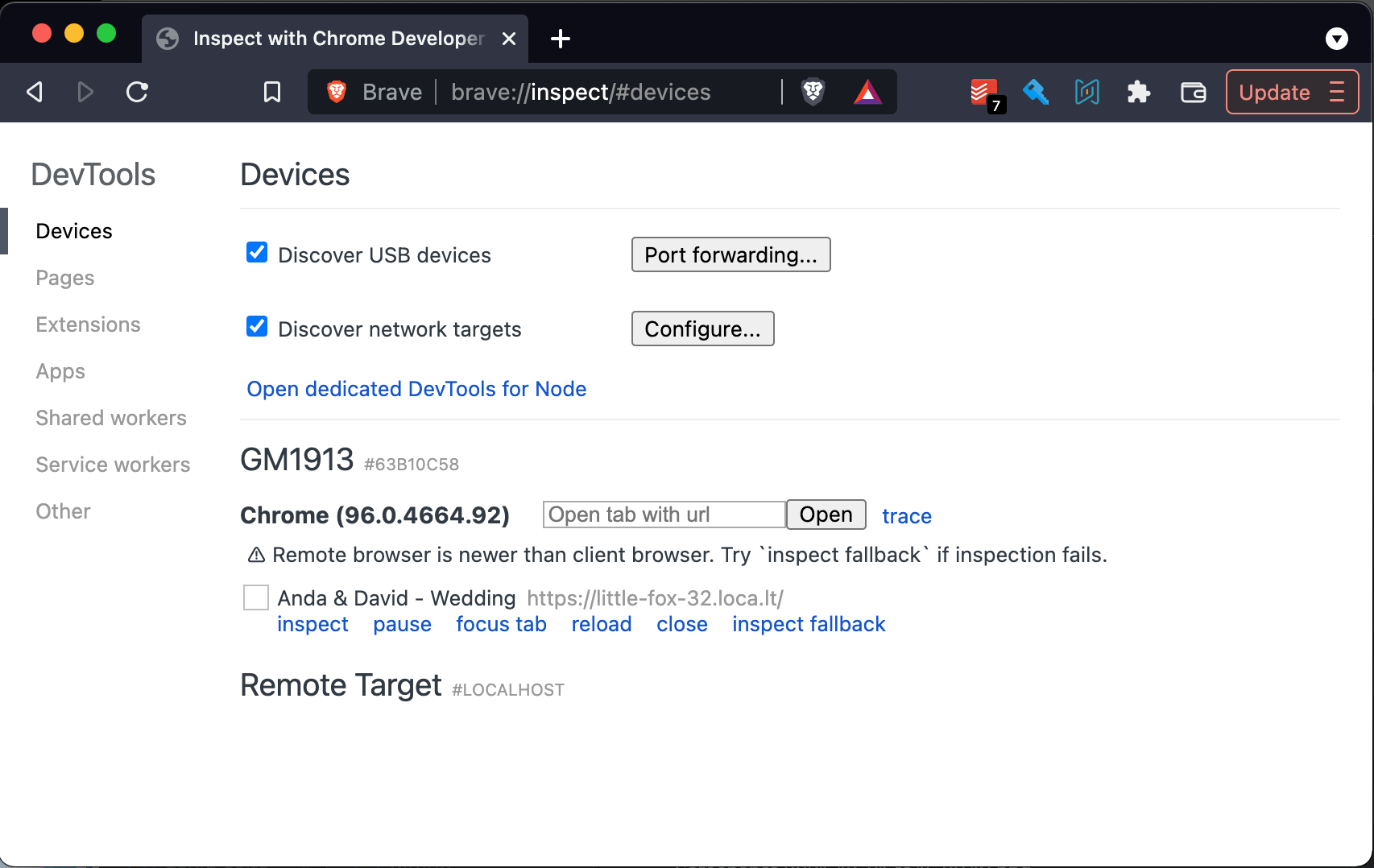Open the Brave Wallet icon
1374x868 pixels.
(x=1193, y=92)
